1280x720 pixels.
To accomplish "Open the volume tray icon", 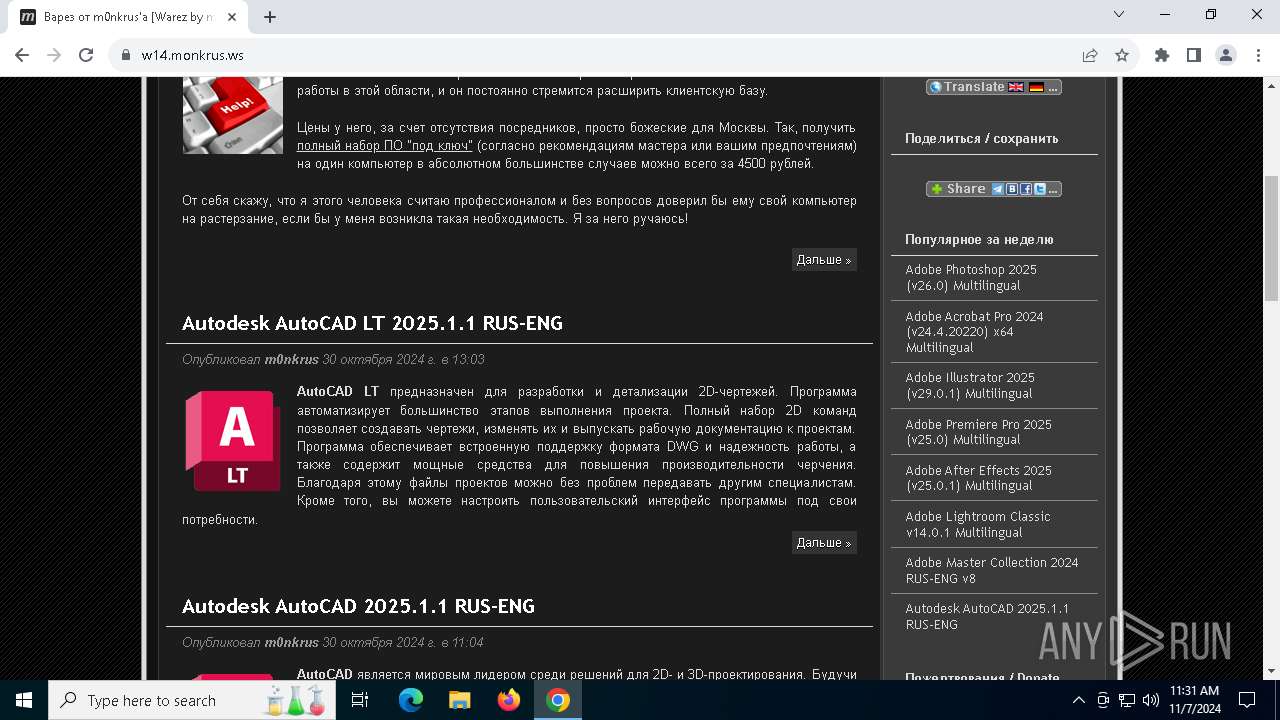I will point(1151,700).
